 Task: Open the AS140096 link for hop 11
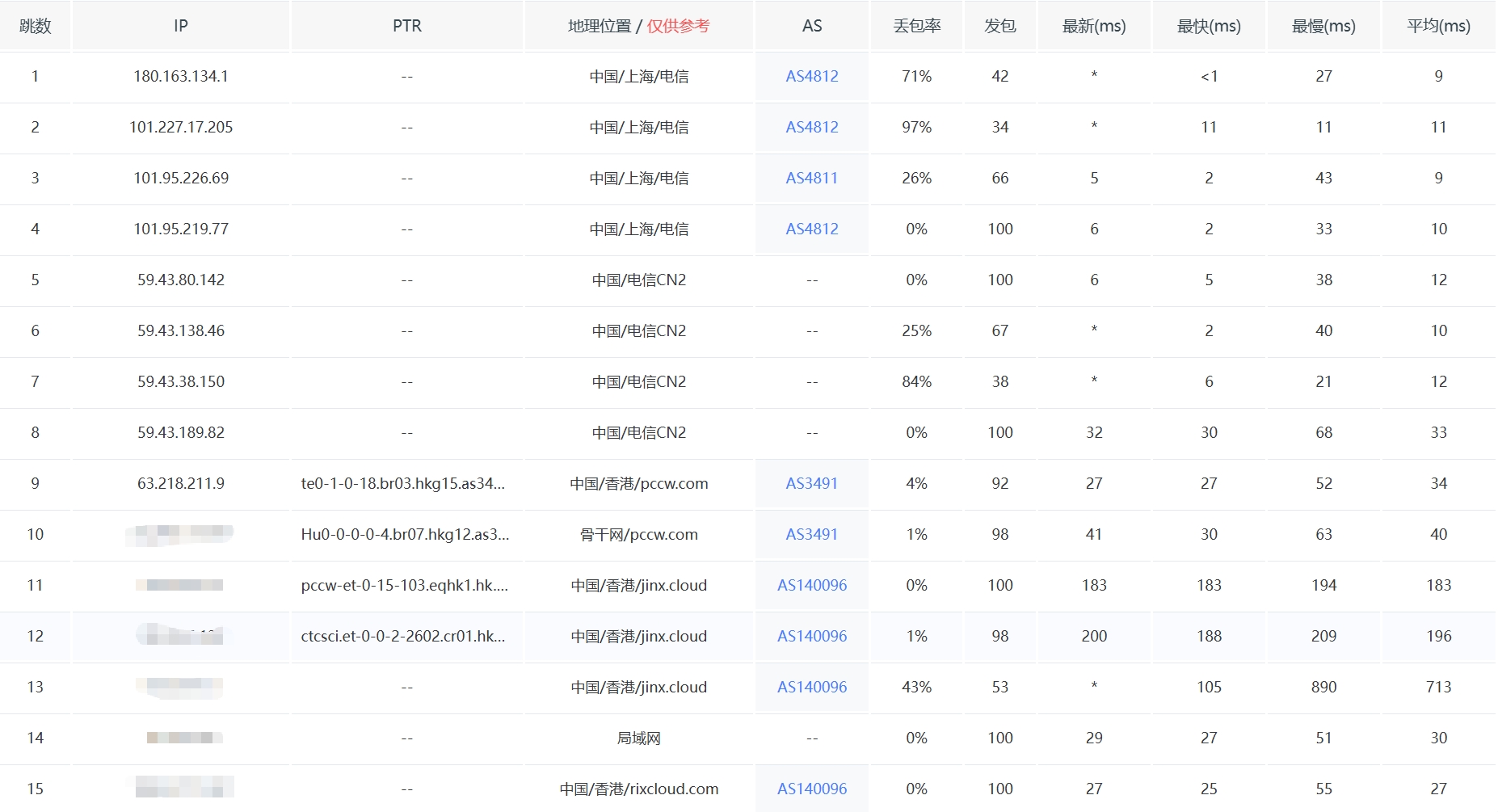[x=810, y=585]
